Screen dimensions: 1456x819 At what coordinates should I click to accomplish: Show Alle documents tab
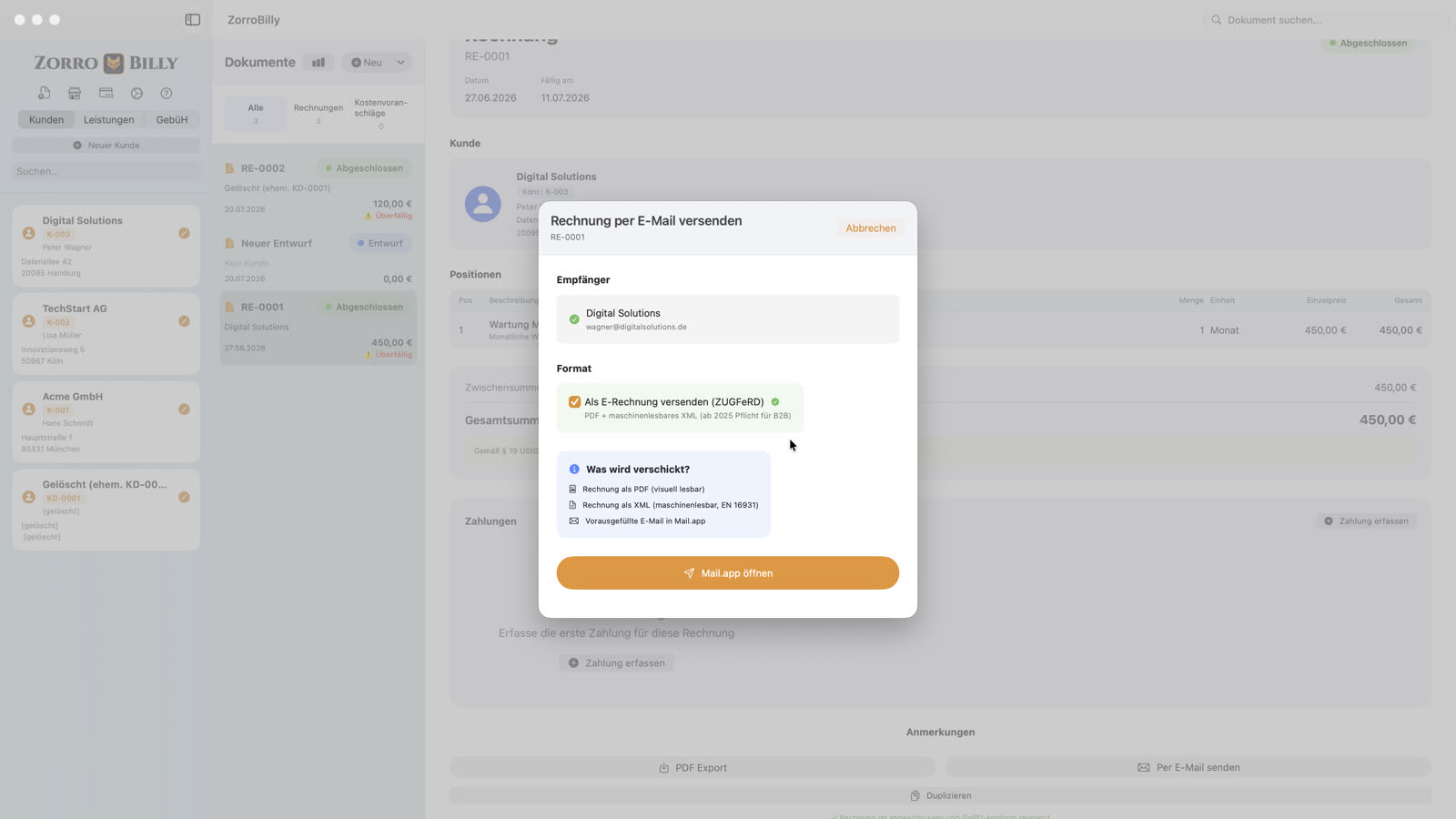[256, 113]
